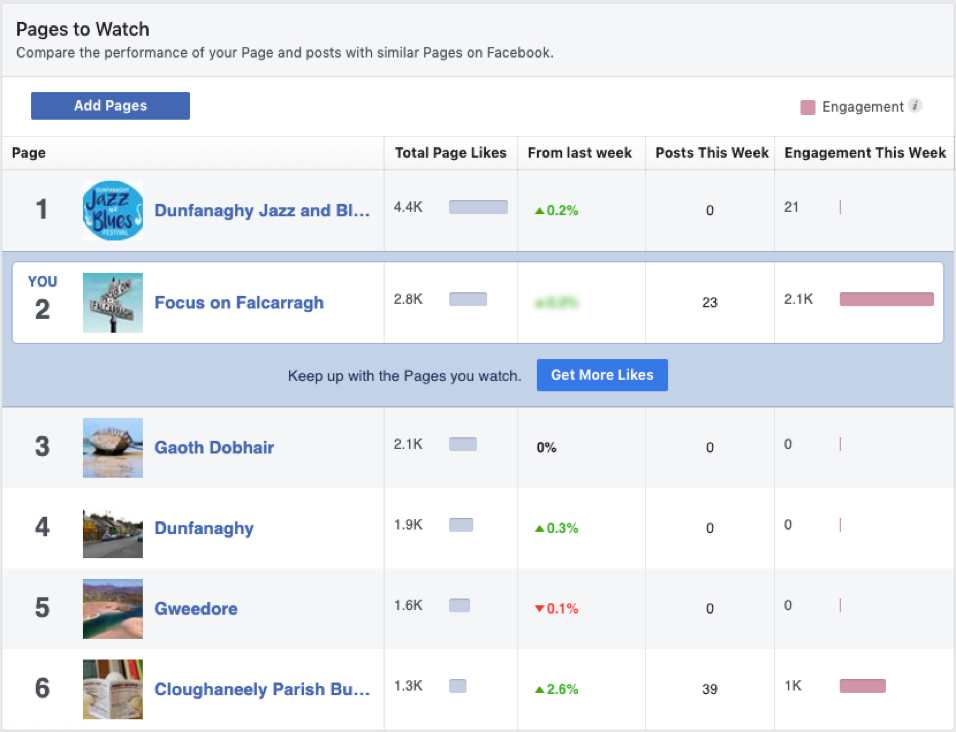The image size is (956, 732).
Task: Click the Engagement info icon
Action: click(x=915, y=105)
